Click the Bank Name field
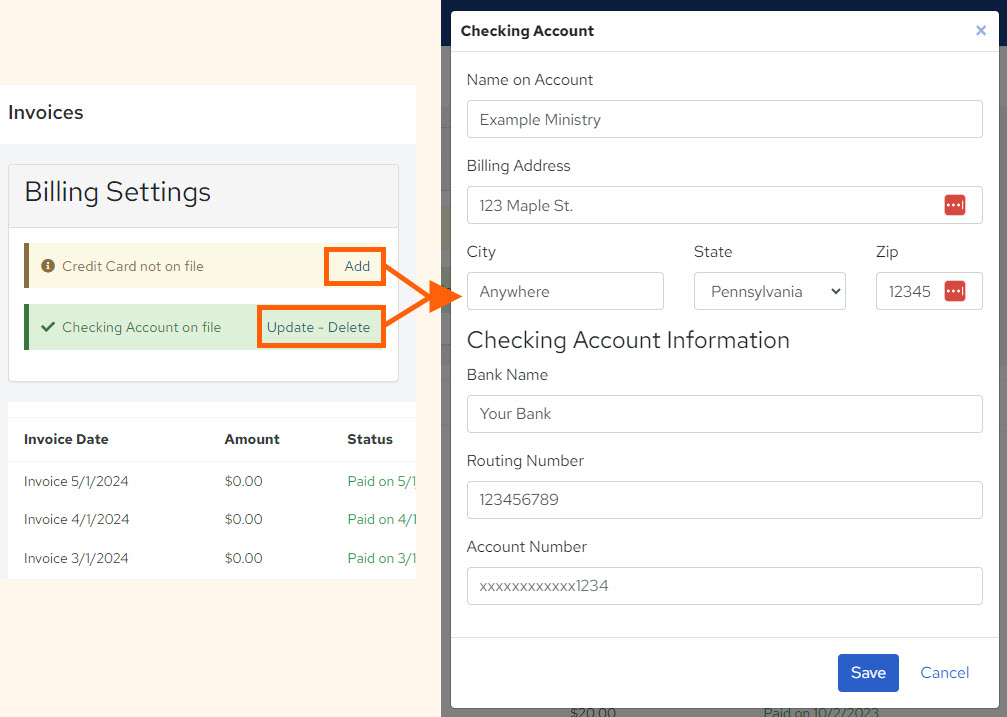 pos(724,414)
